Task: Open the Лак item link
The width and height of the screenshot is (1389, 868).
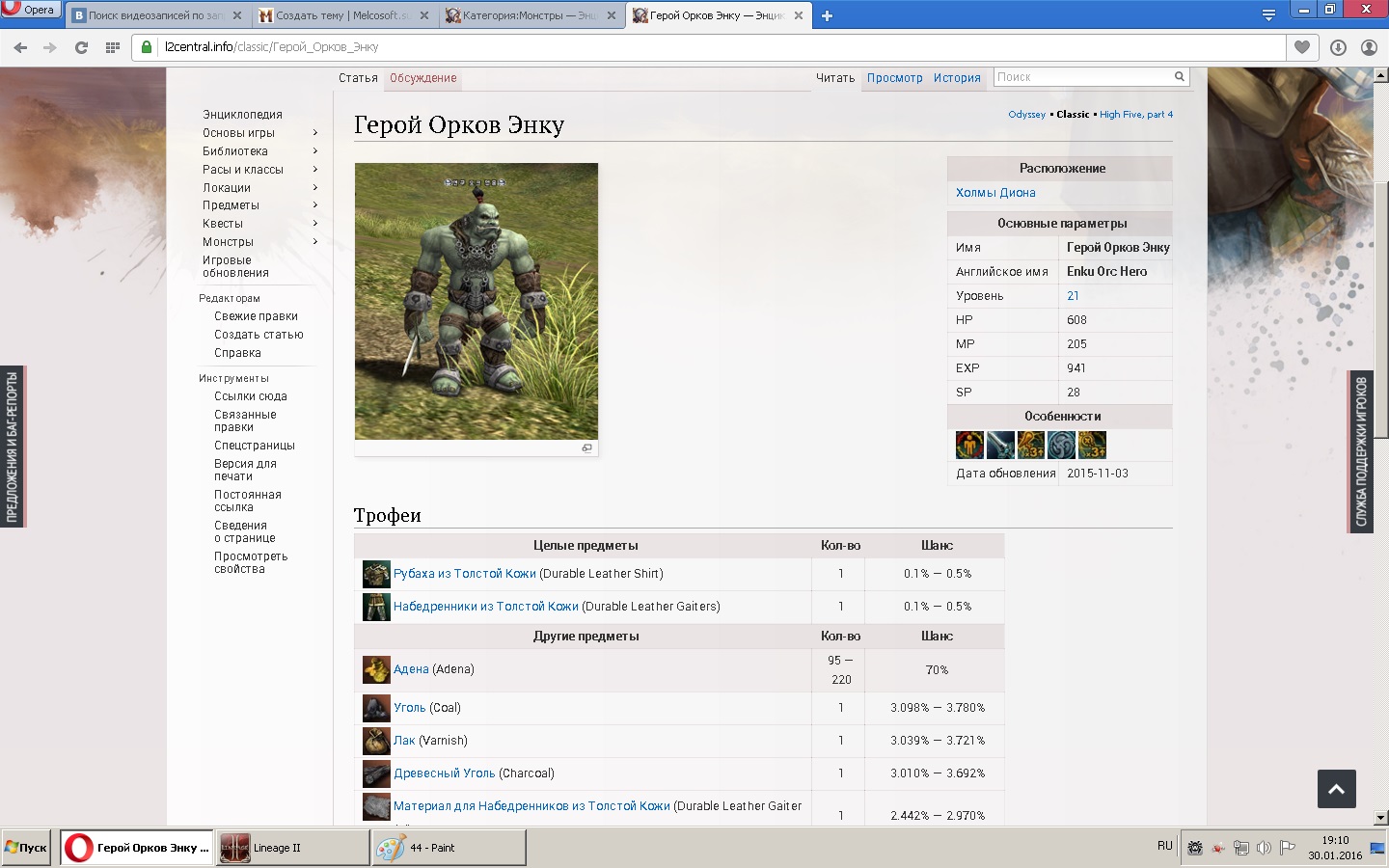Action: 404,741
